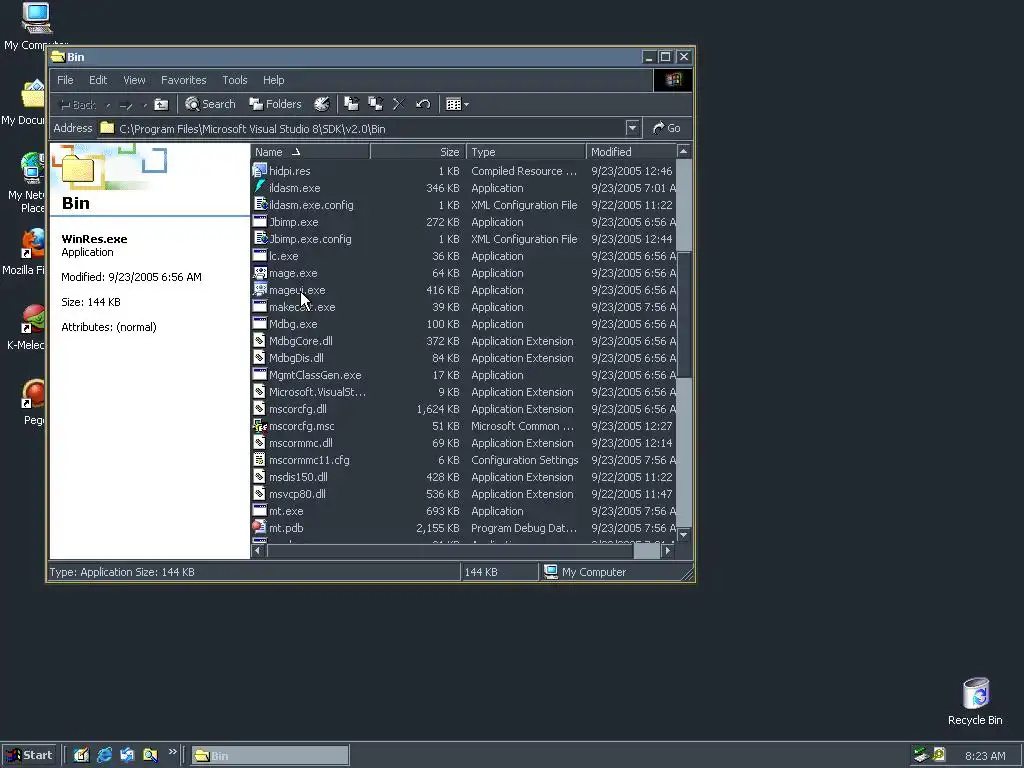
Task: Launch Internet Explorer from quick launch
Action: (104, 755)
